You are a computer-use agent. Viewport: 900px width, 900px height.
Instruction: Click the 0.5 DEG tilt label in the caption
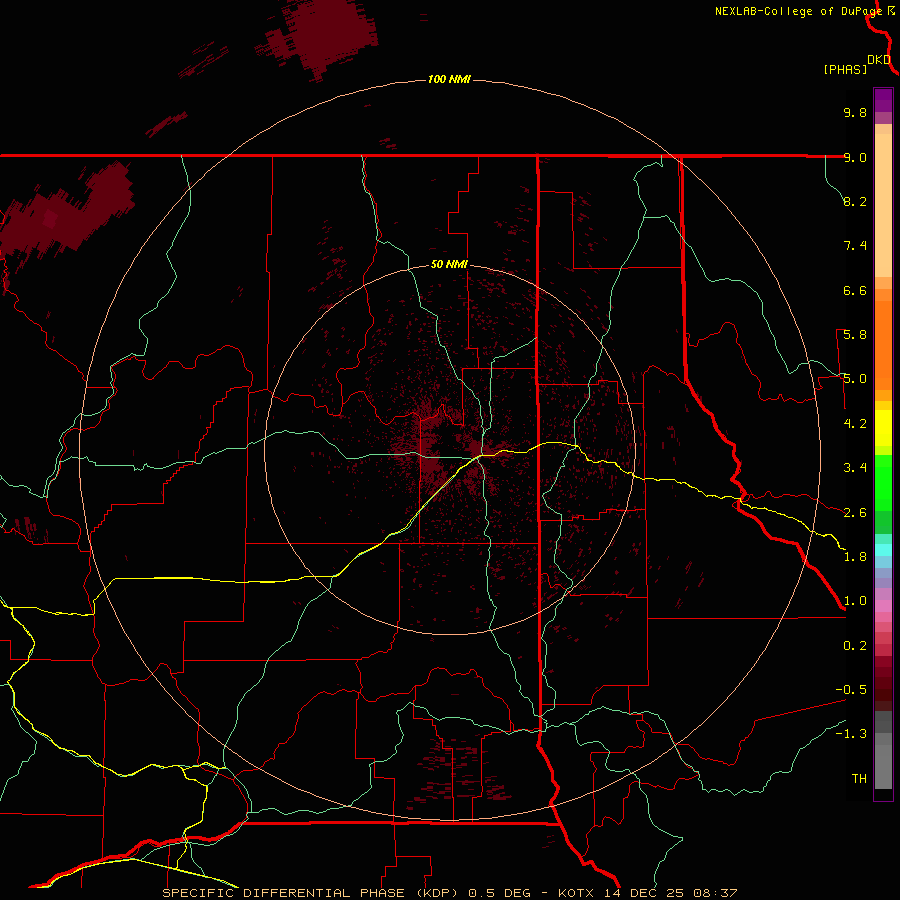[501, 893]
